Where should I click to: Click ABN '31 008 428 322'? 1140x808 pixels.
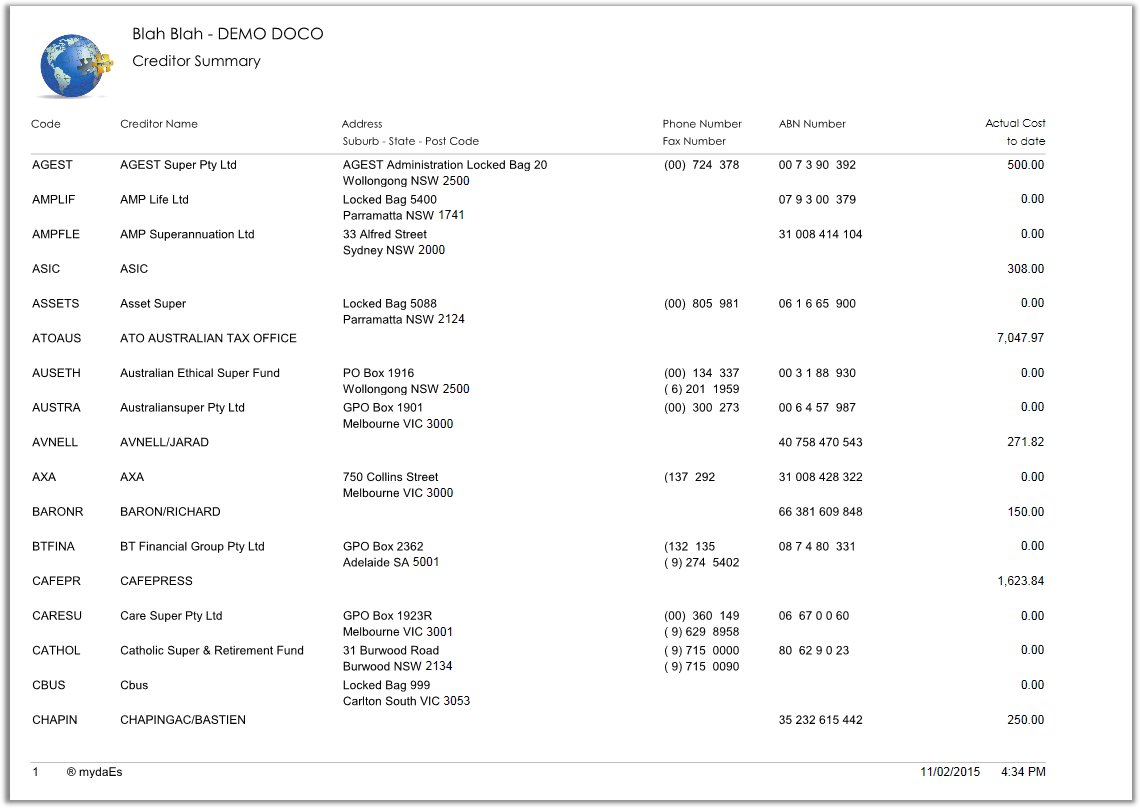[820, 477]
